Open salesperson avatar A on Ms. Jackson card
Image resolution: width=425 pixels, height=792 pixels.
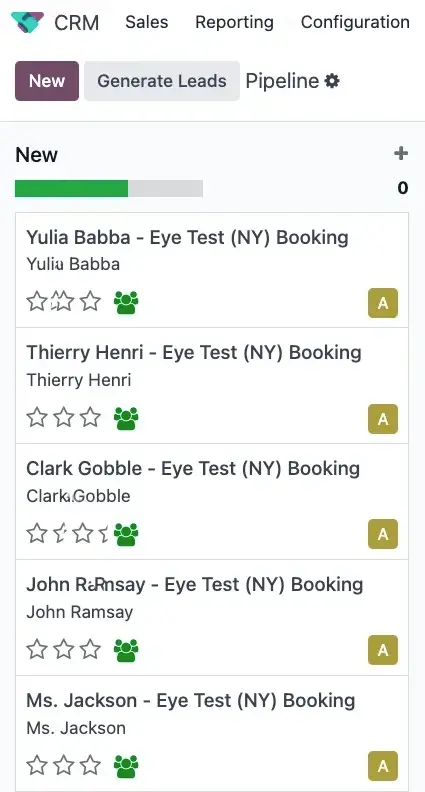pyautogui.click(x=383, y=766)
